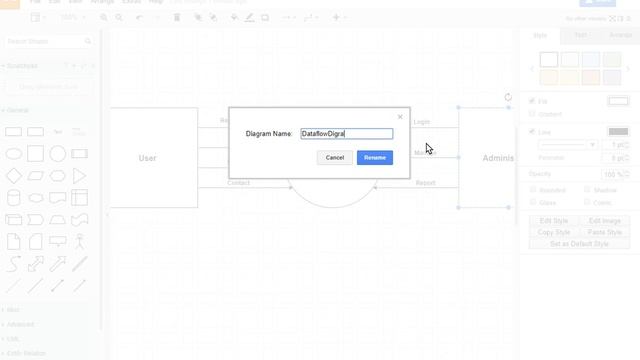Close the rename dialog with the X

click(x=400, y=117)
